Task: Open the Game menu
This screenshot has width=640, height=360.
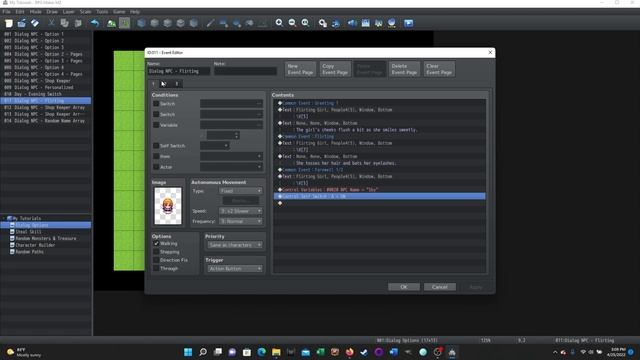Action: point(119,12)
